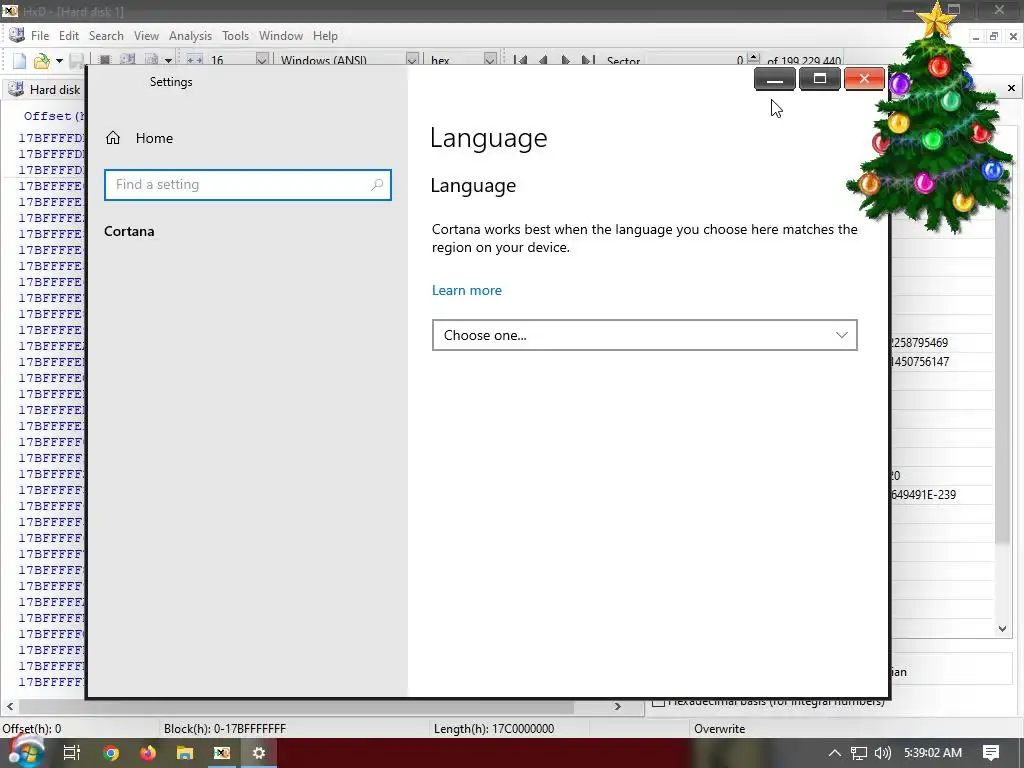Click the HxD first sector navigation button
Image resolution: width=1024 pixels, height=768 pixels.
coord(520,60)
